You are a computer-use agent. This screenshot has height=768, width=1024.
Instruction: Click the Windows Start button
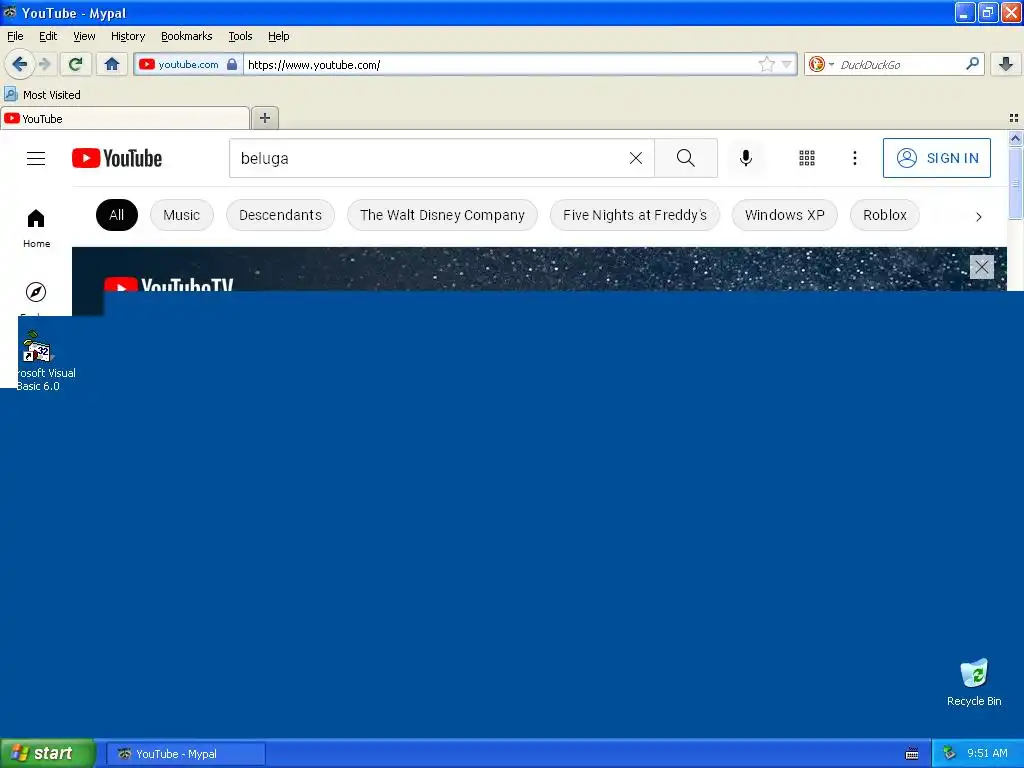point(48,753)
